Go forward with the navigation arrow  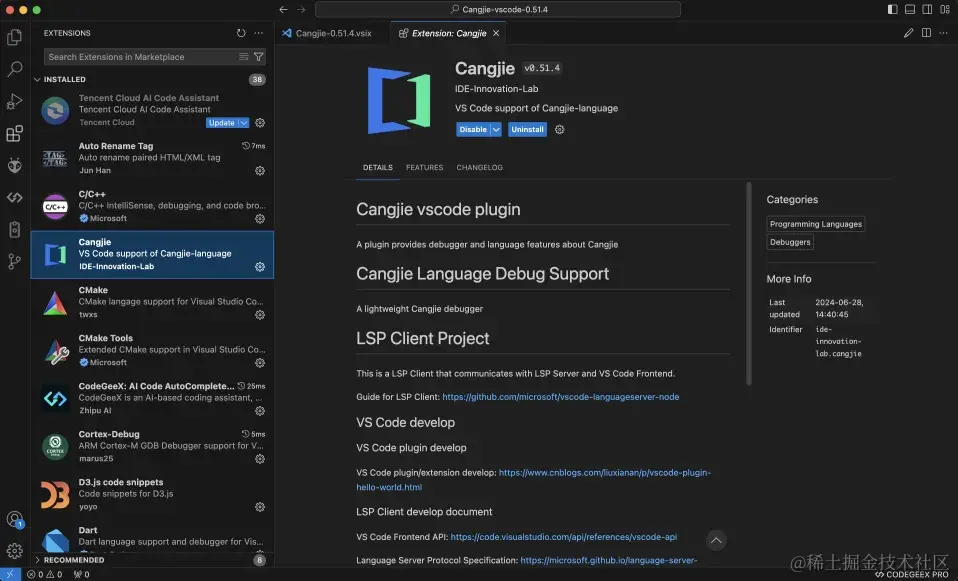[301, 9]
